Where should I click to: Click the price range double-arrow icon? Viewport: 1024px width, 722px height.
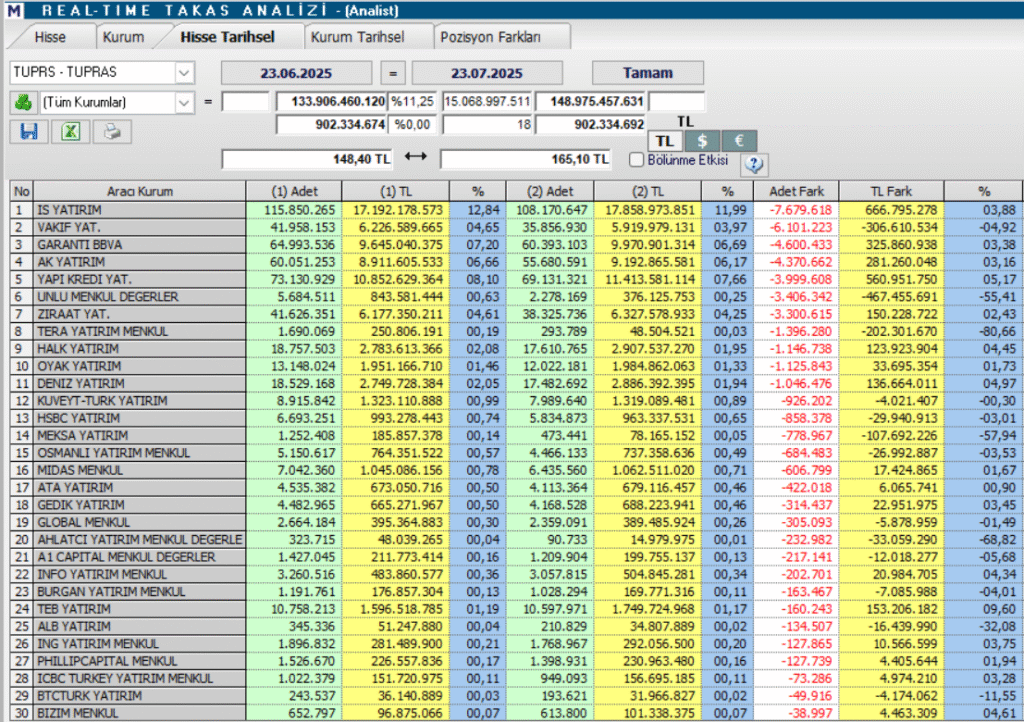tap(415, 157)
